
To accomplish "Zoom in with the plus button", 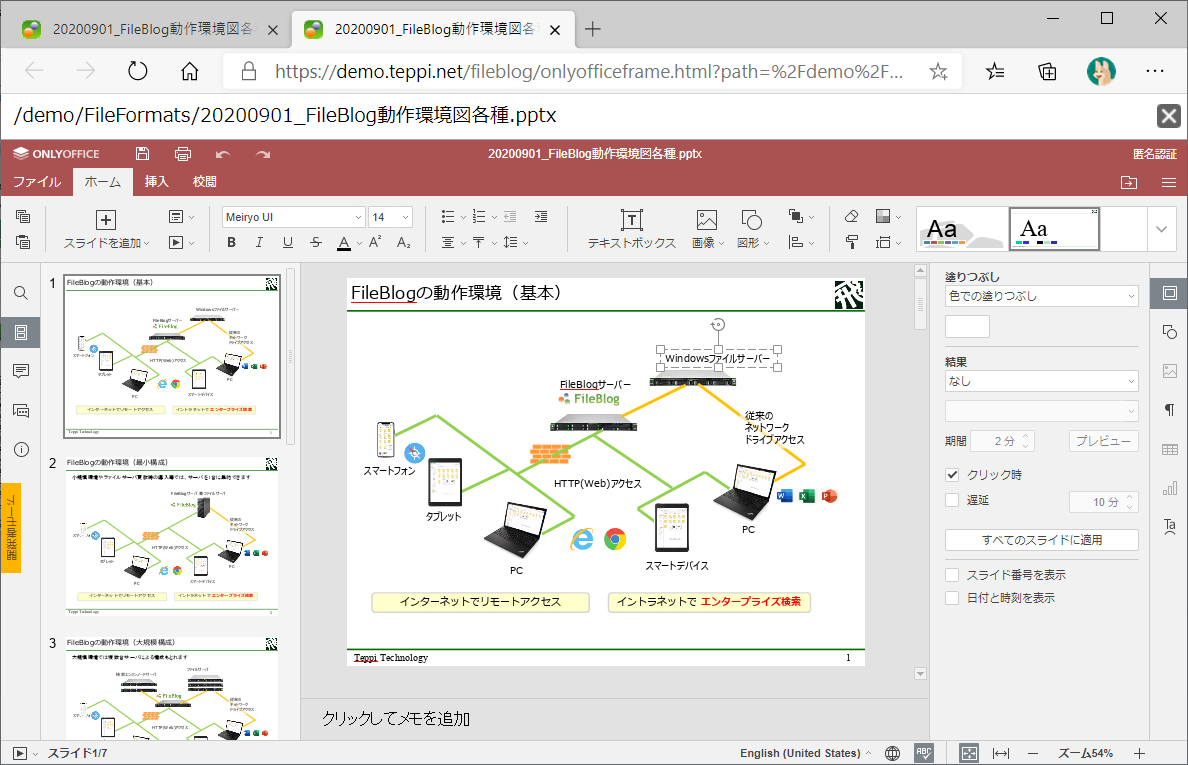I will pyautogui.click(x=1140, y=753).
